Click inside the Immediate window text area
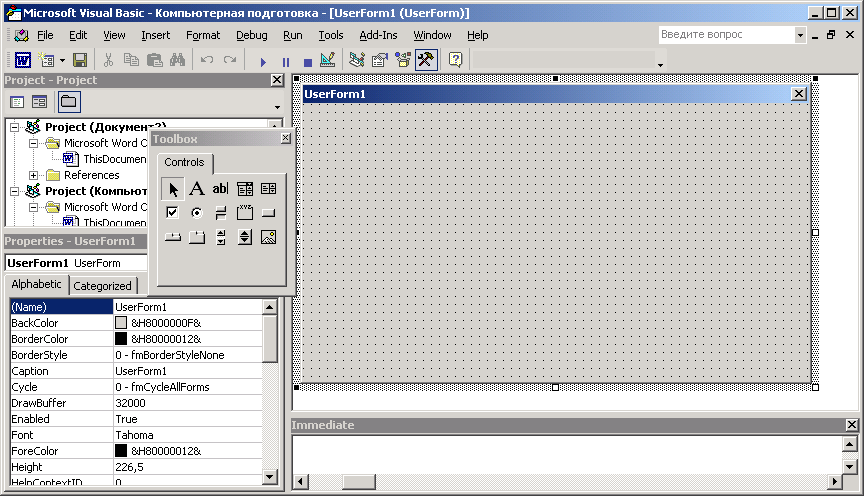Viewport: 864px width, 496px height. (x=566, y=454)
